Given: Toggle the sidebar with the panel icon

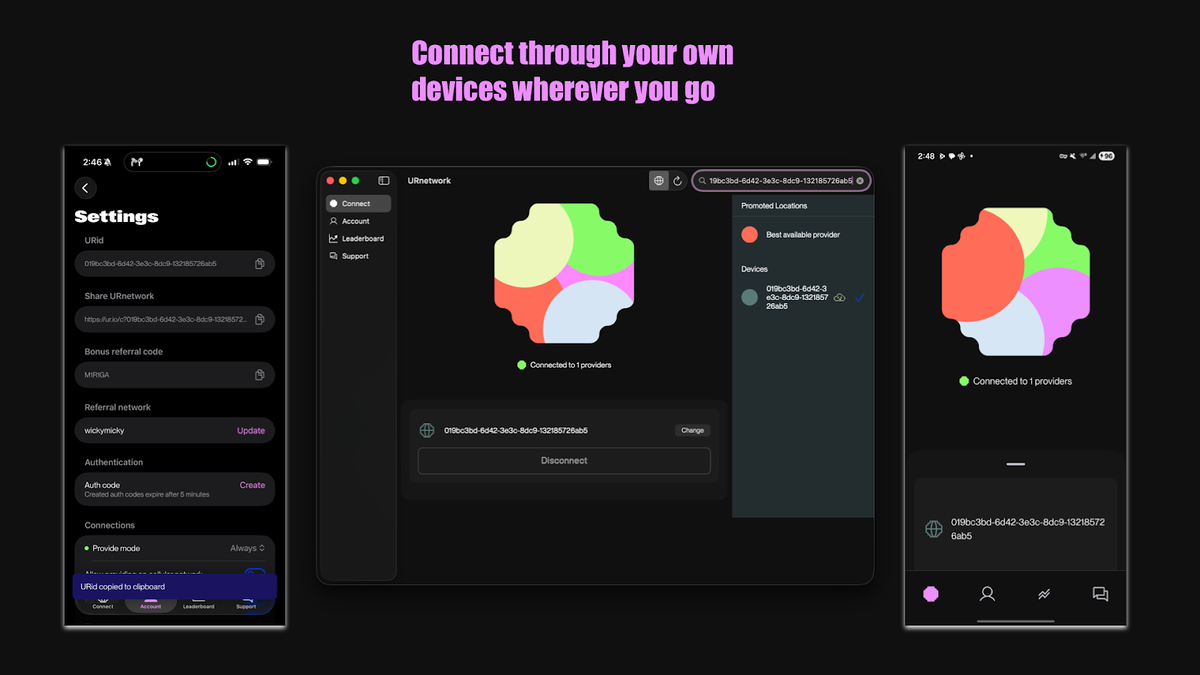Looking at the screenshot, I should (x=384, y=180).
